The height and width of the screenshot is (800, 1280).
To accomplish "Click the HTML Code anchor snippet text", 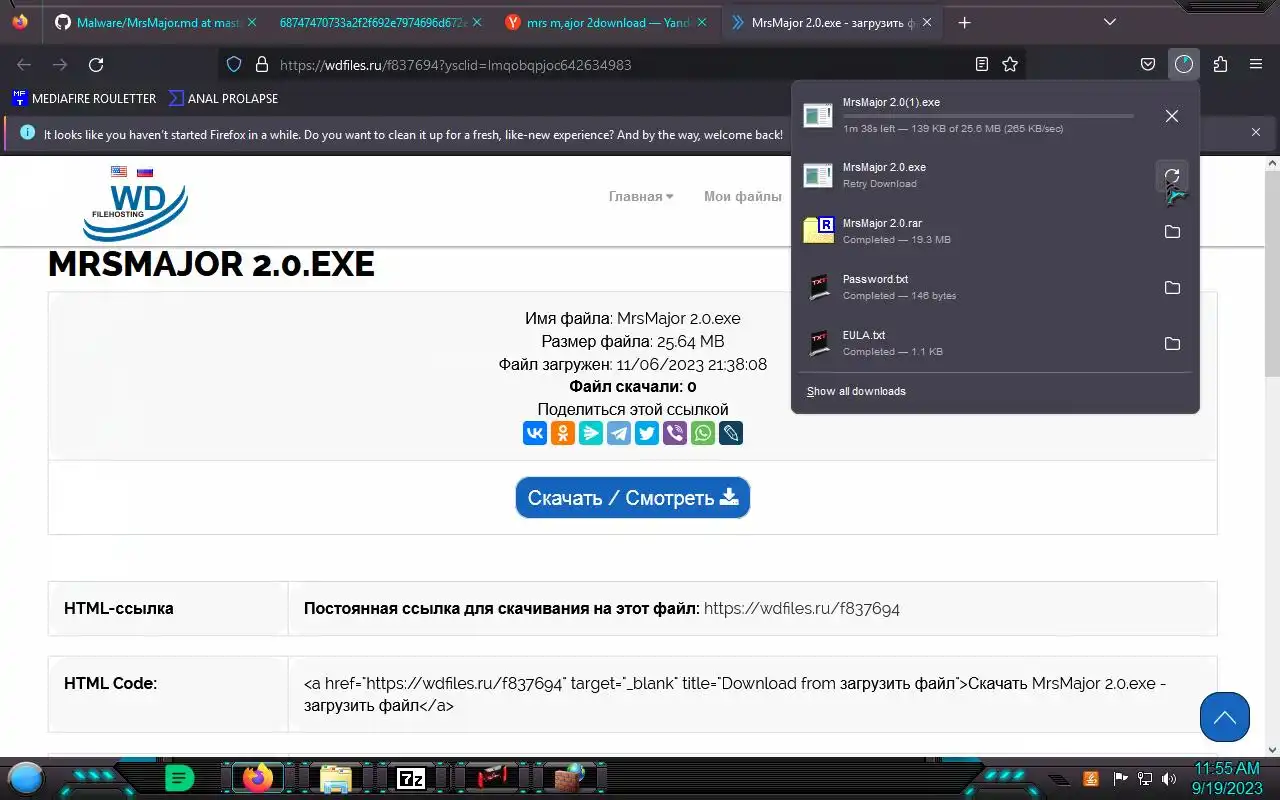I will click(x=735, y=694).
